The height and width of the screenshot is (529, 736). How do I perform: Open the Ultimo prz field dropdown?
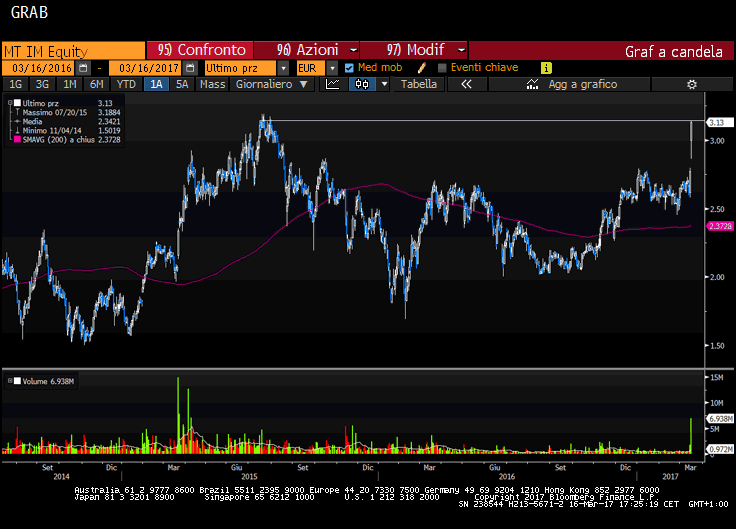(284, 67)
